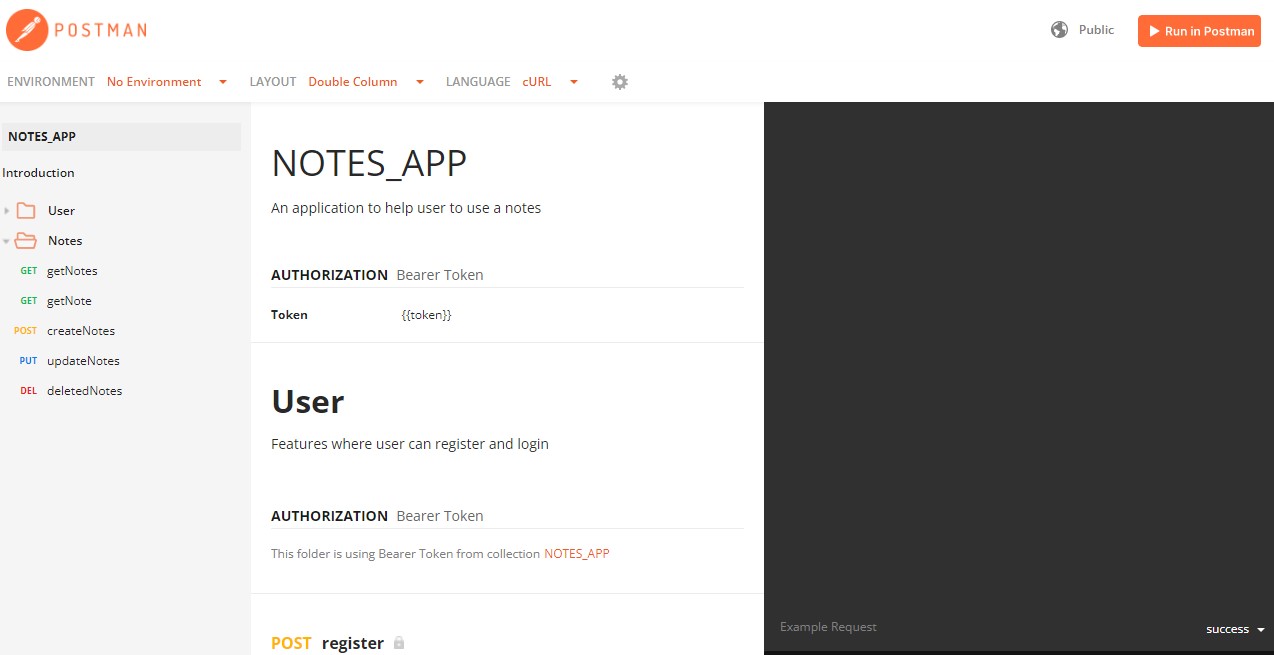Open the Layout dropdown showing Double Column

(366, 82)
